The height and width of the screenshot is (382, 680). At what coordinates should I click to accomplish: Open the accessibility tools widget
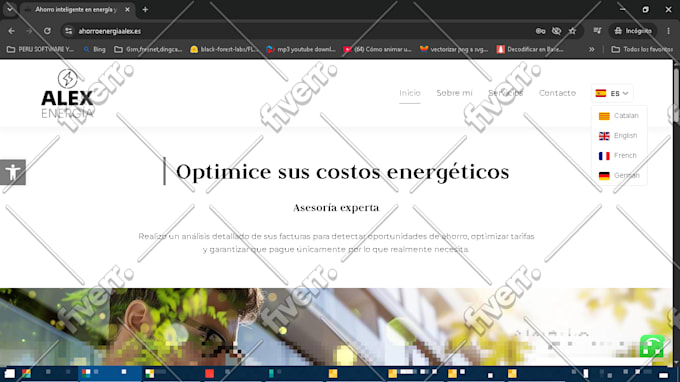[x=13, y=172]
